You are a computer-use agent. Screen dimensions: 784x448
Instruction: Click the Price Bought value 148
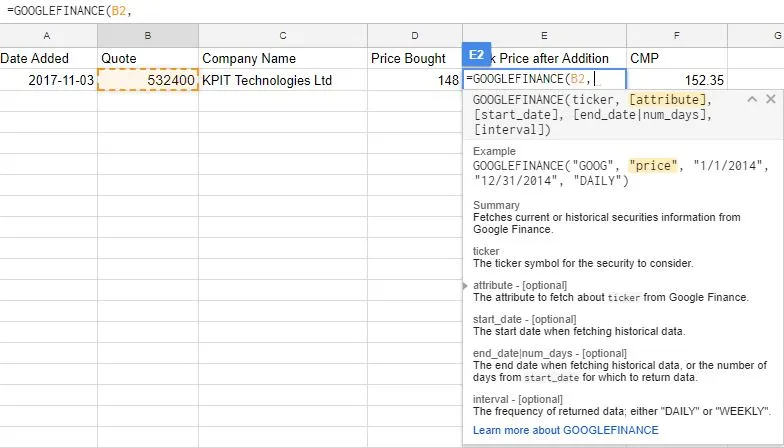[x=415, y=80]
